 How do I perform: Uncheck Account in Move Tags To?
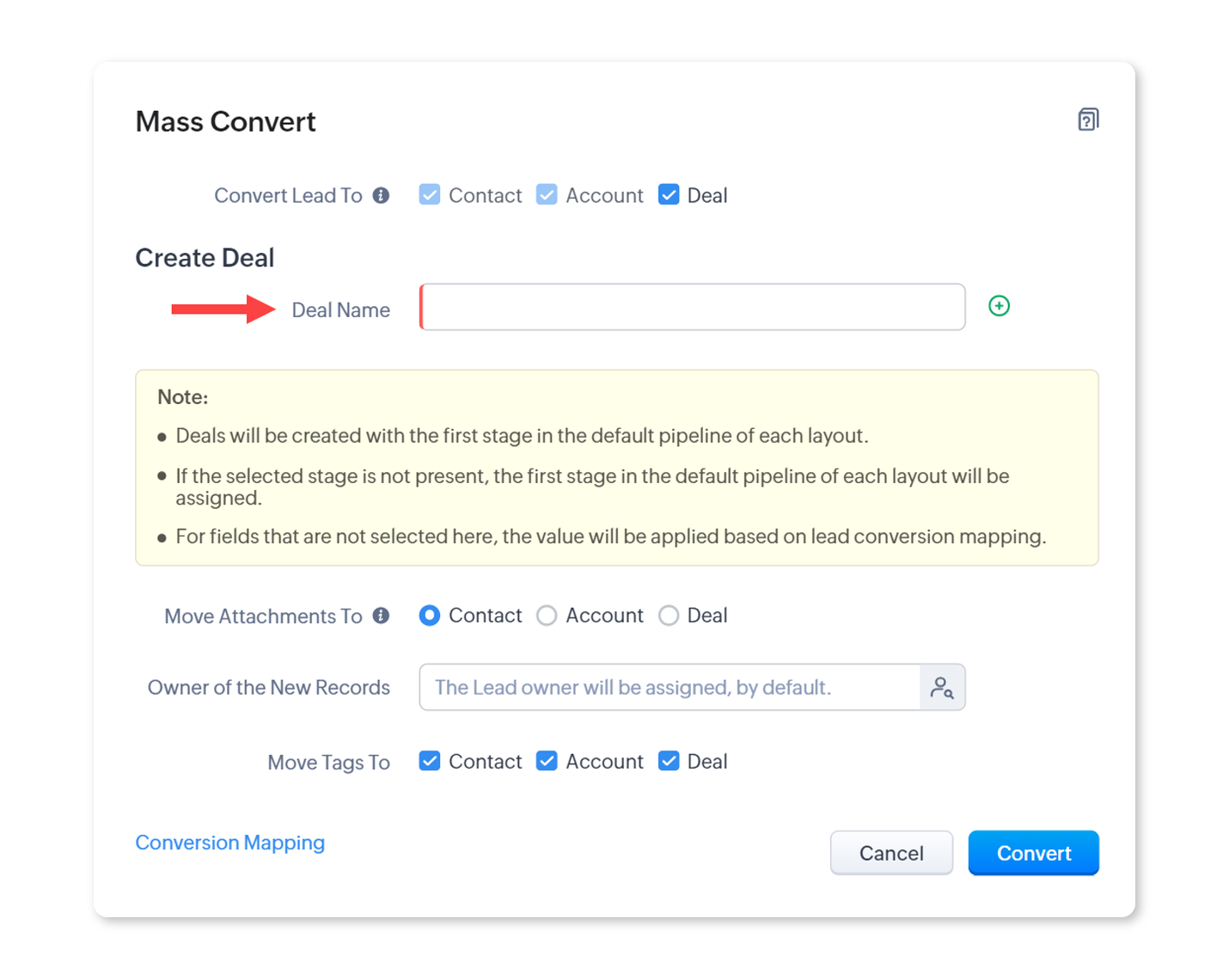tap(547, 762)
